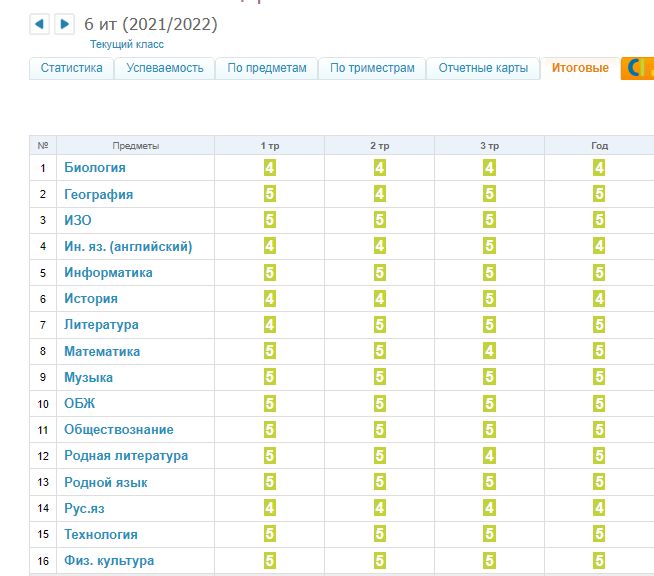This screenshot has height=576, width=654.
Task: Open the География subject link
Action: [x=98, y=194]
